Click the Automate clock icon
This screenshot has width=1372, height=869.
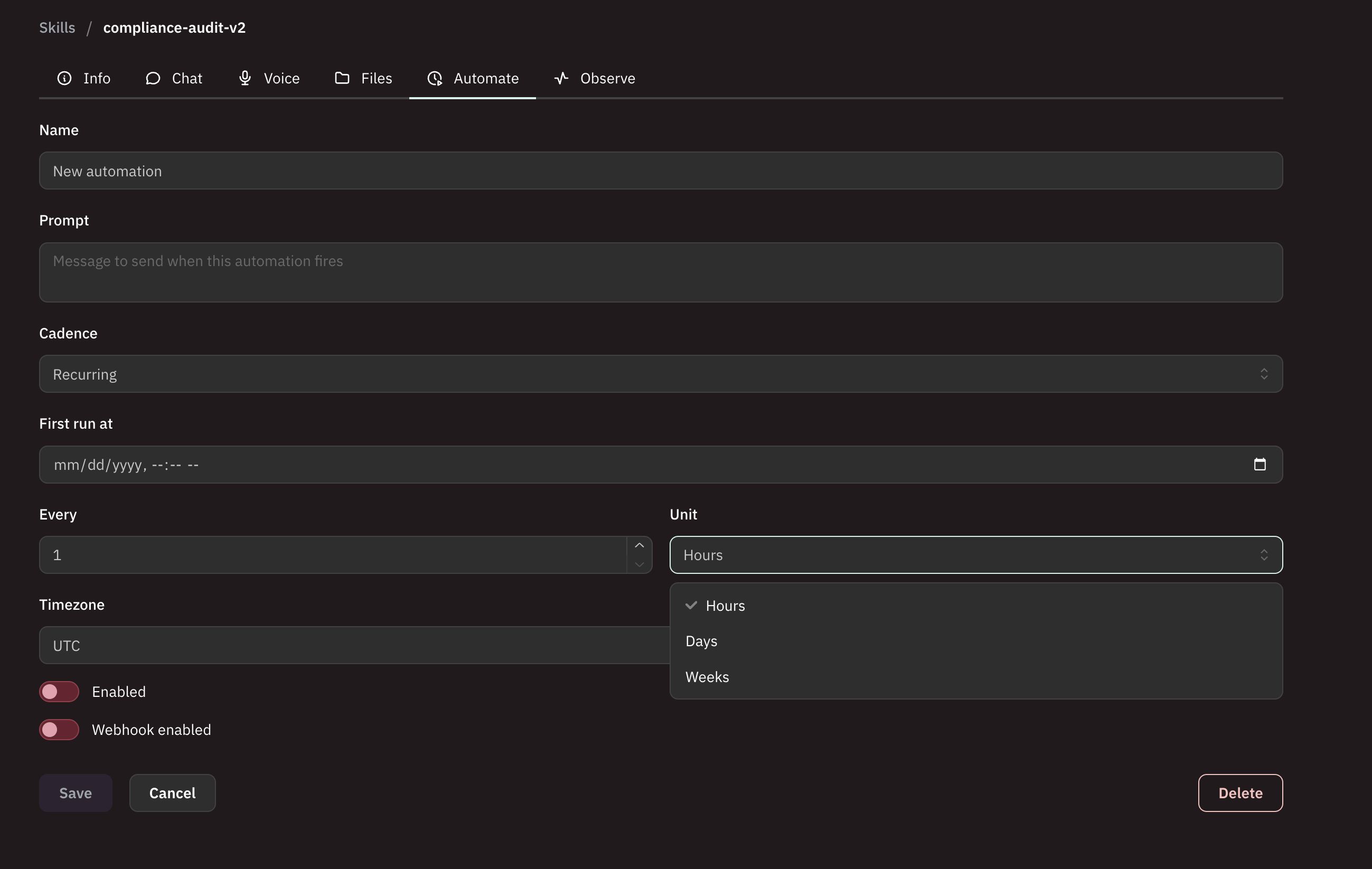pos(435,79)
